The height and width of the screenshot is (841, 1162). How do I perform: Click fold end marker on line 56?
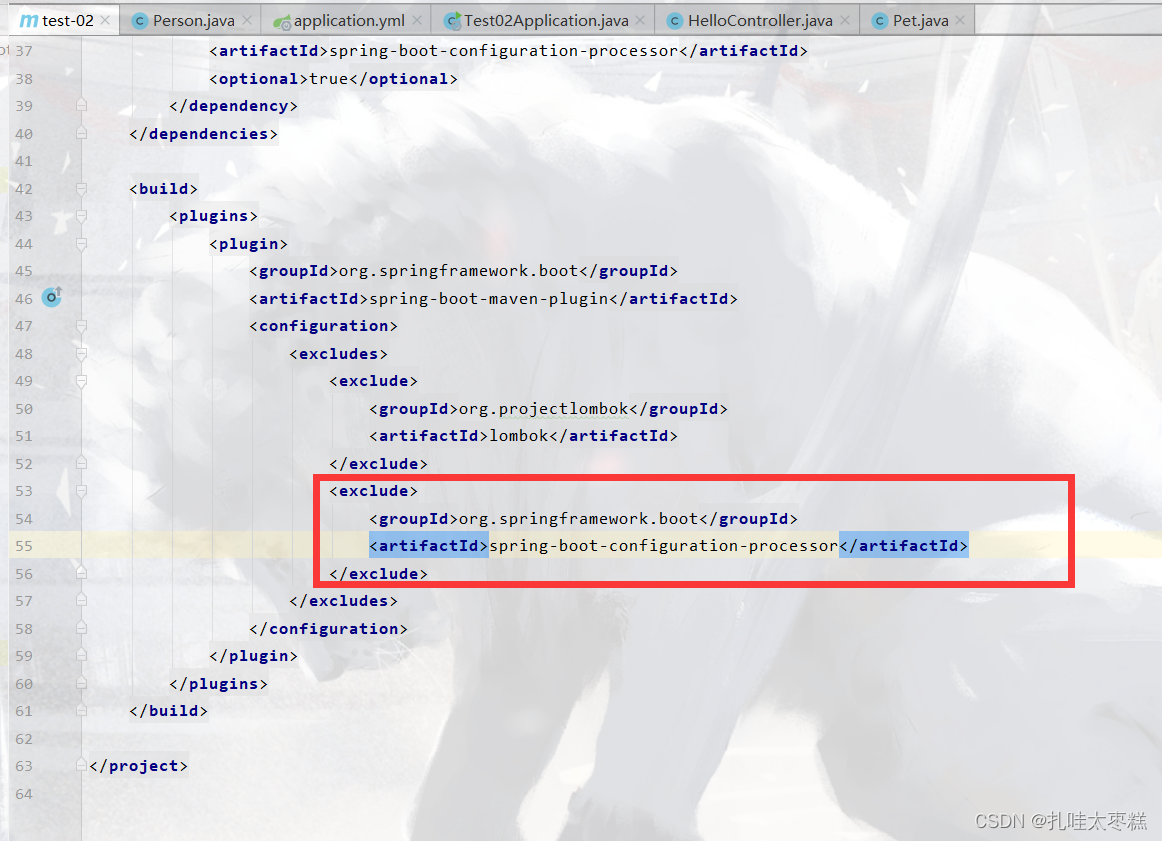[82, 573]
